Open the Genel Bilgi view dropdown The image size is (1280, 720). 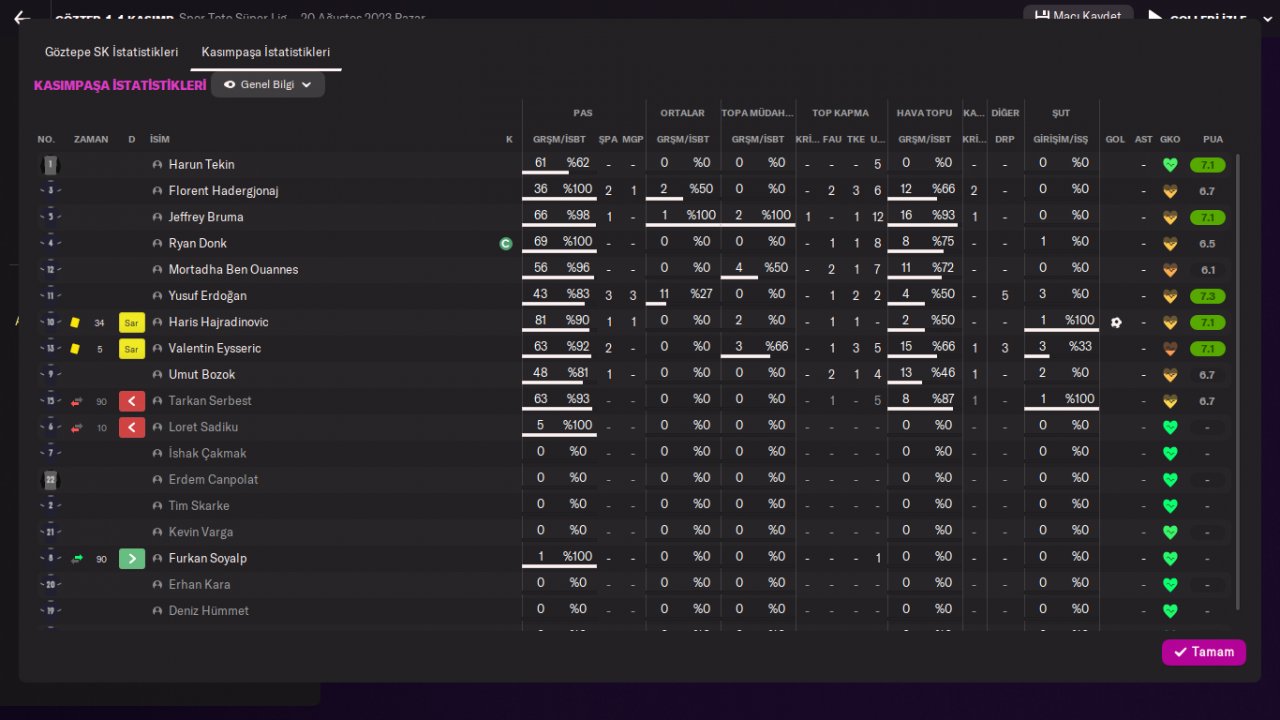click(268, 85)
